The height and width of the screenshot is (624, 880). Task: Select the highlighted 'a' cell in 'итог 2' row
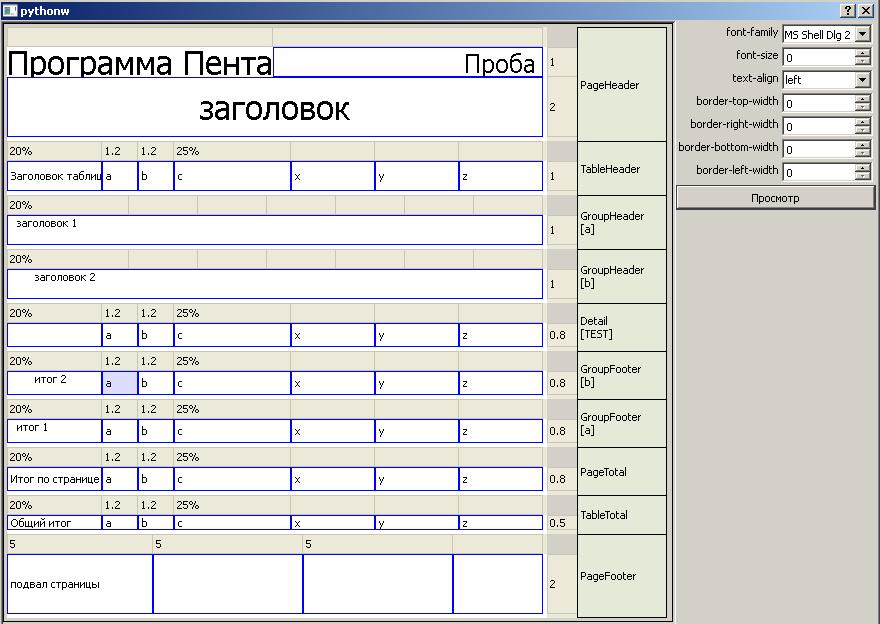(119, 383)
